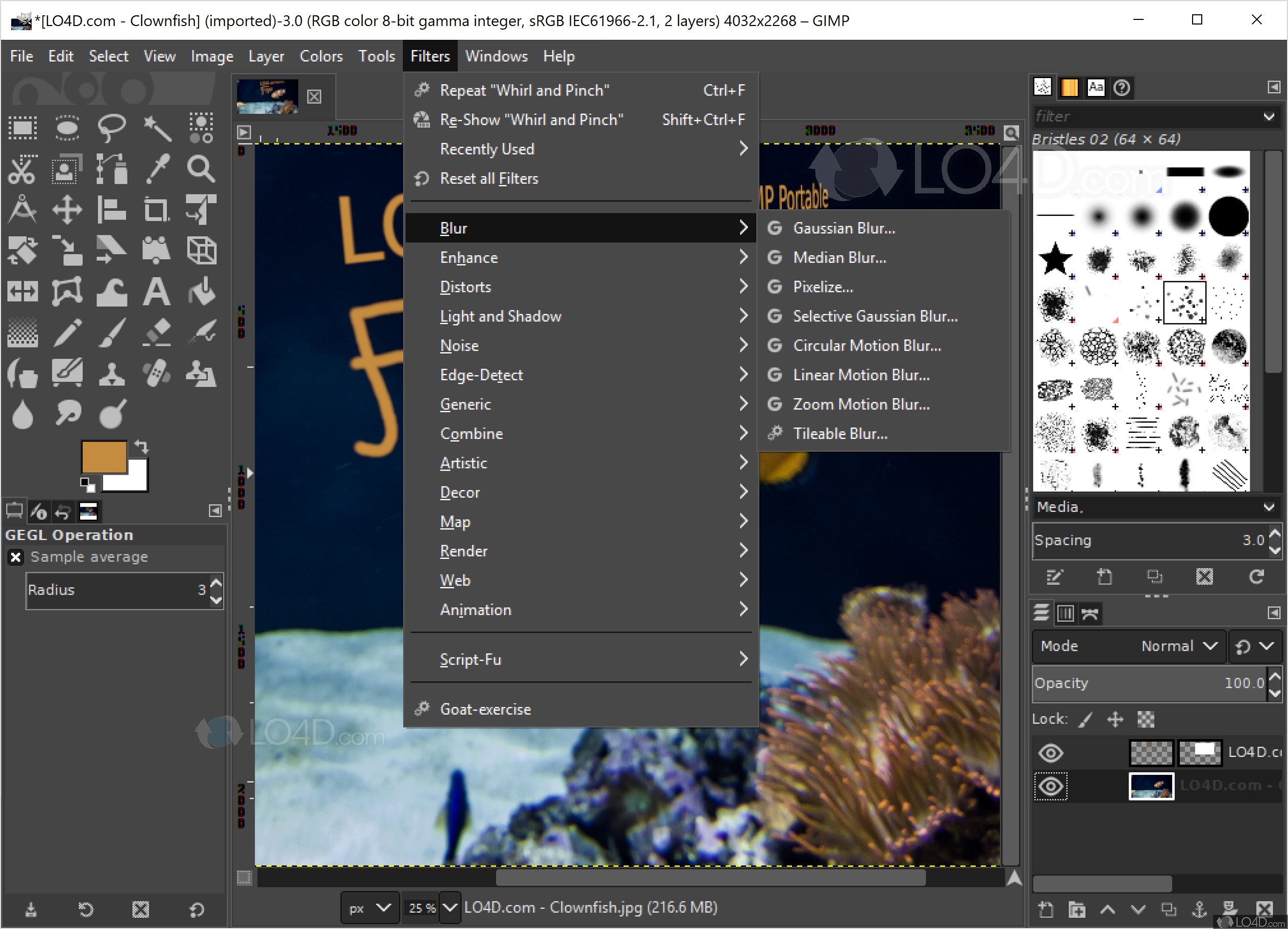The height and width of the screenshot is (929, 1288).
Task: Select the Rectangle Select tool
Action: click(x=23, y=128)
